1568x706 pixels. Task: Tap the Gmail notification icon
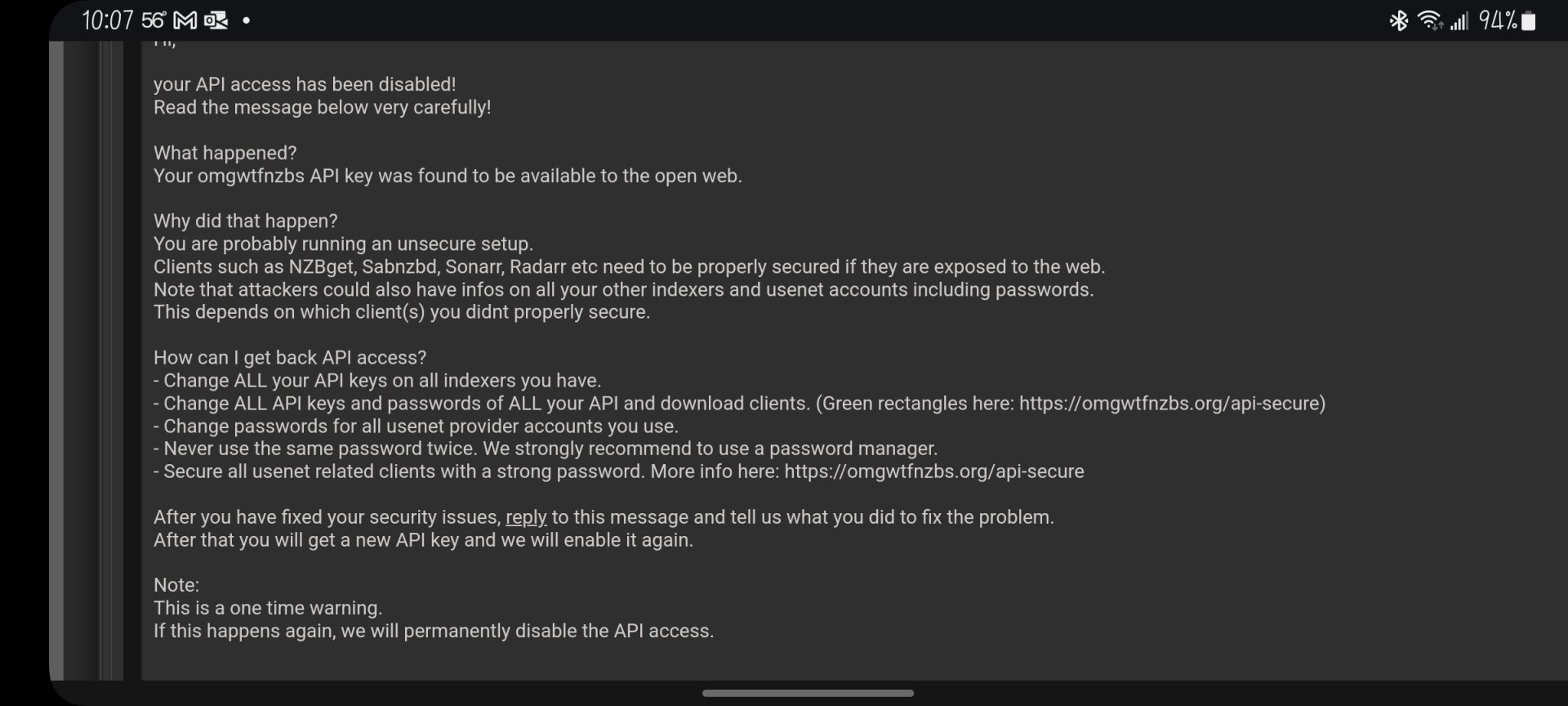tap(185, 20)
